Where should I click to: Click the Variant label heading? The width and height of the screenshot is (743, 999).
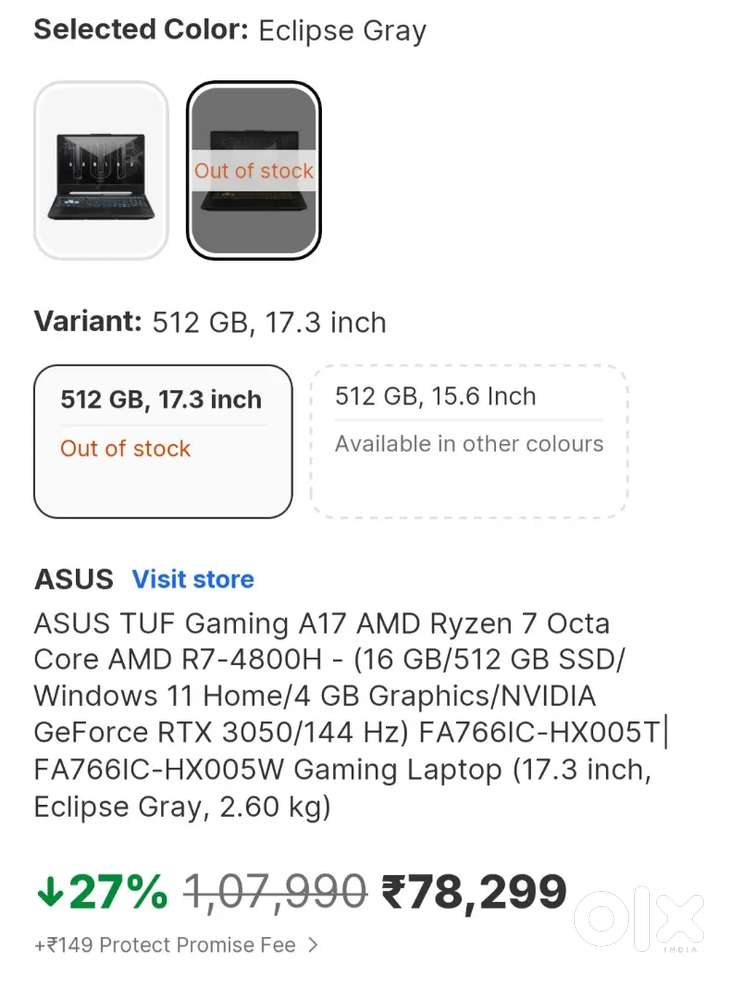pyautogui.click(x=88, y=322)
